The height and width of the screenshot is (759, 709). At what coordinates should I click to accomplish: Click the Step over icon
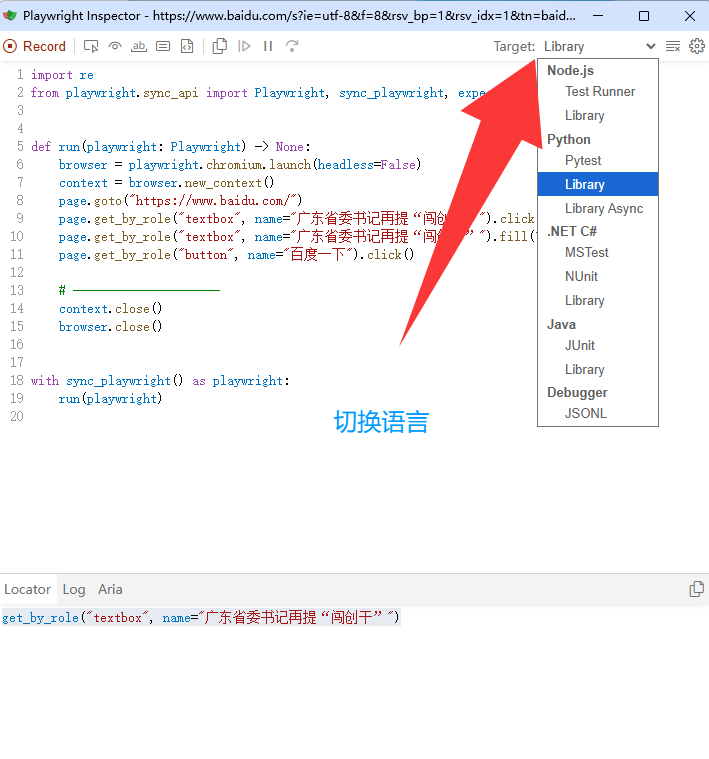click(x=292, y=46)
